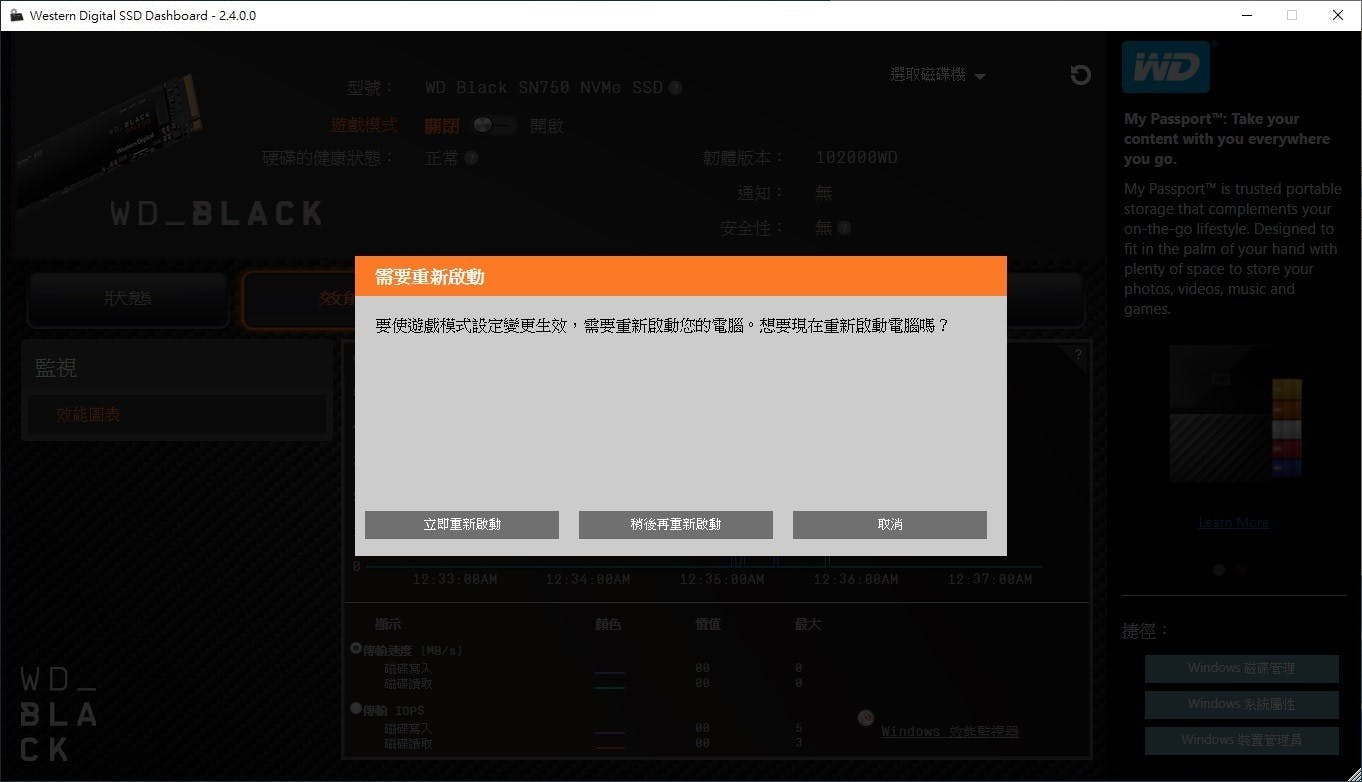Click the 立即重新啟動 restart now button
The image size is (1362, 782).
click(462, 524)
